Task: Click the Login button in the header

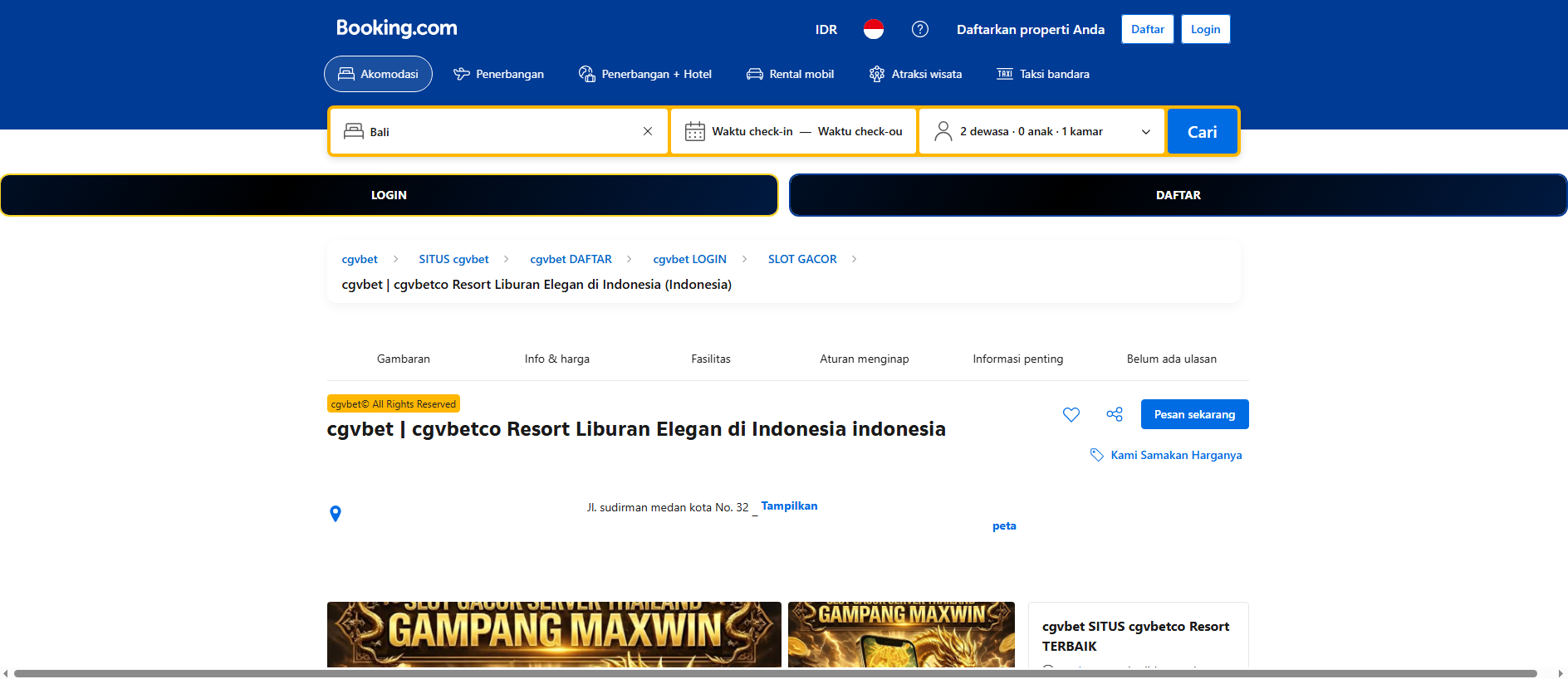Action: (x=1206, y=29)
